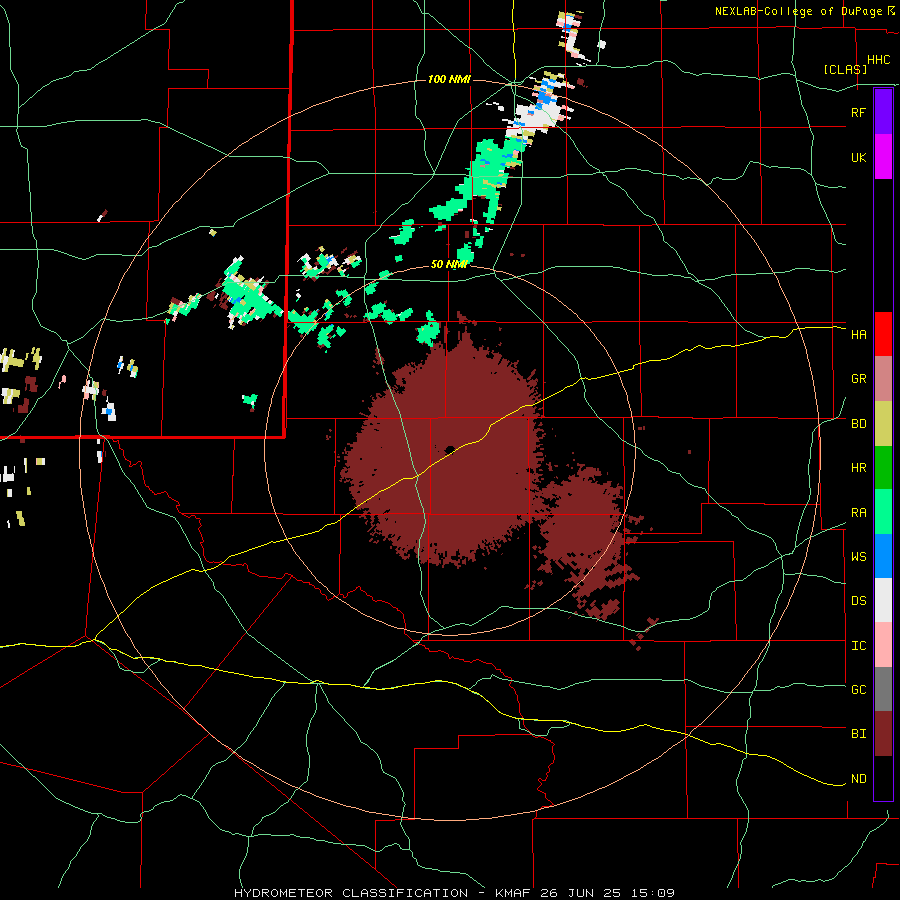
Task: Click the black radar site dot at map center
Action: [450, 449]
